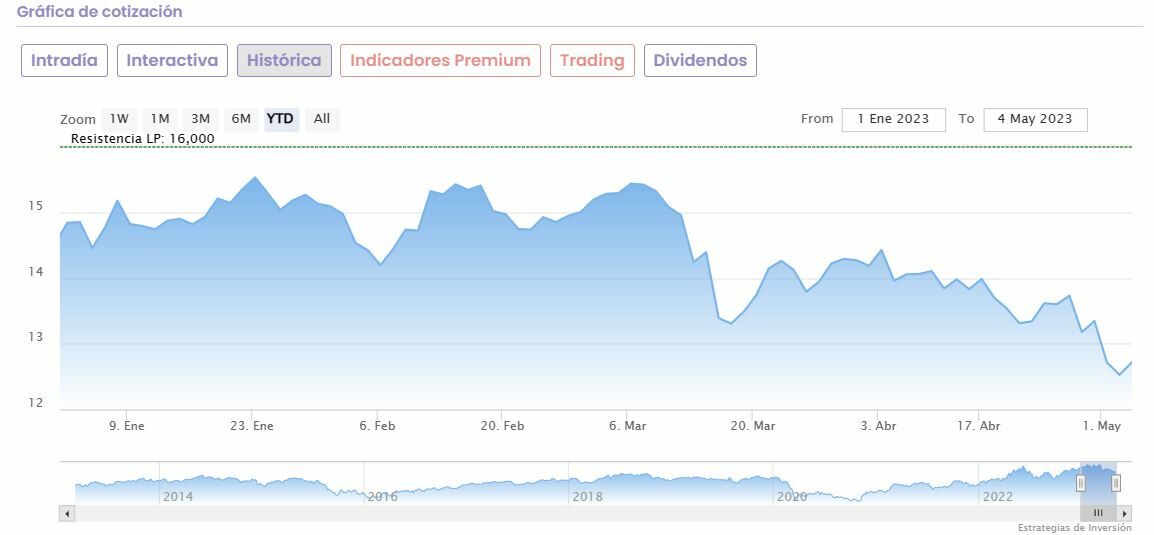Set zoom to 1W

(x=120, y=119)
